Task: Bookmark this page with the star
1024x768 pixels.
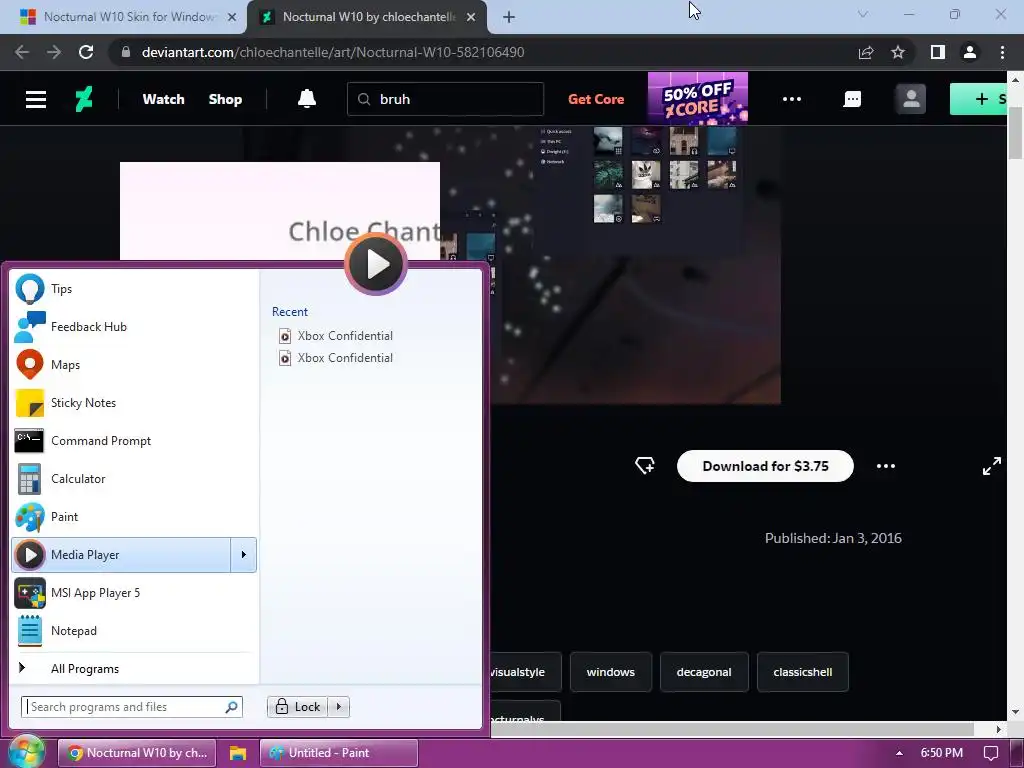Action: pyautogui.click(x=898, y=52)
